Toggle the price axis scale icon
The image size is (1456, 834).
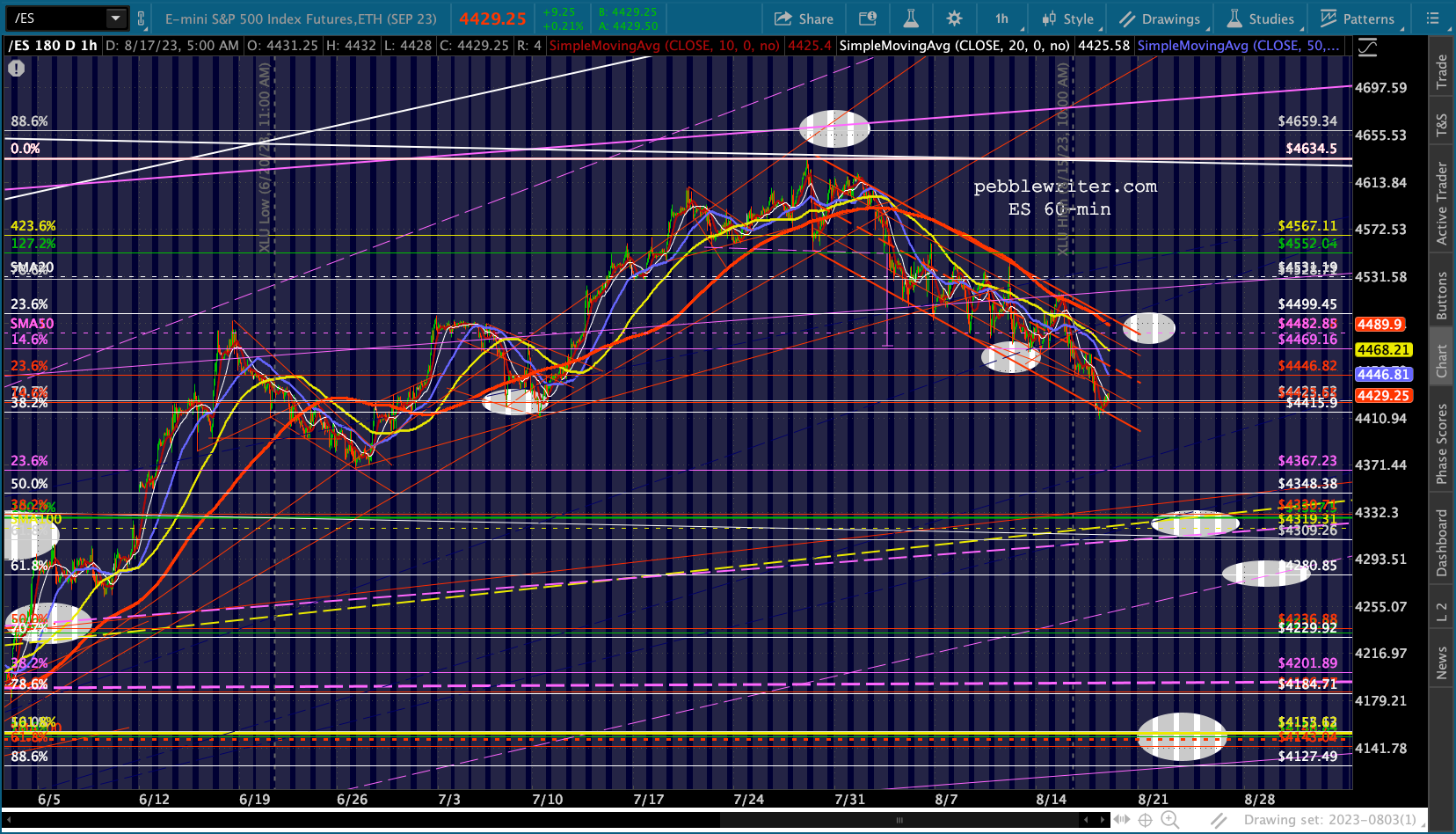(1367, 48)
